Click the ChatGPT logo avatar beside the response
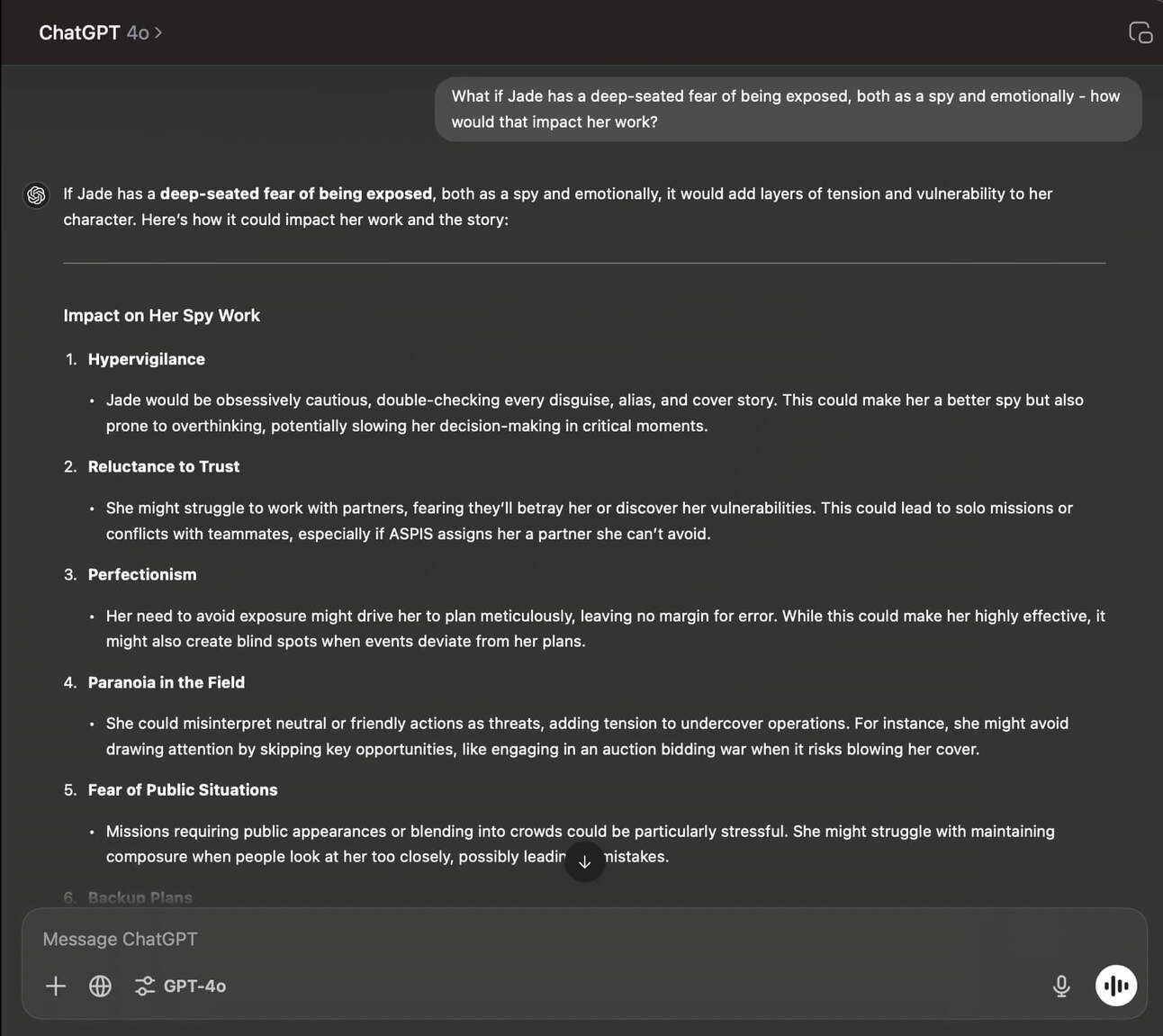Image resolution: width=1163 pixels, height=1036 pixels. pos(36,194)
